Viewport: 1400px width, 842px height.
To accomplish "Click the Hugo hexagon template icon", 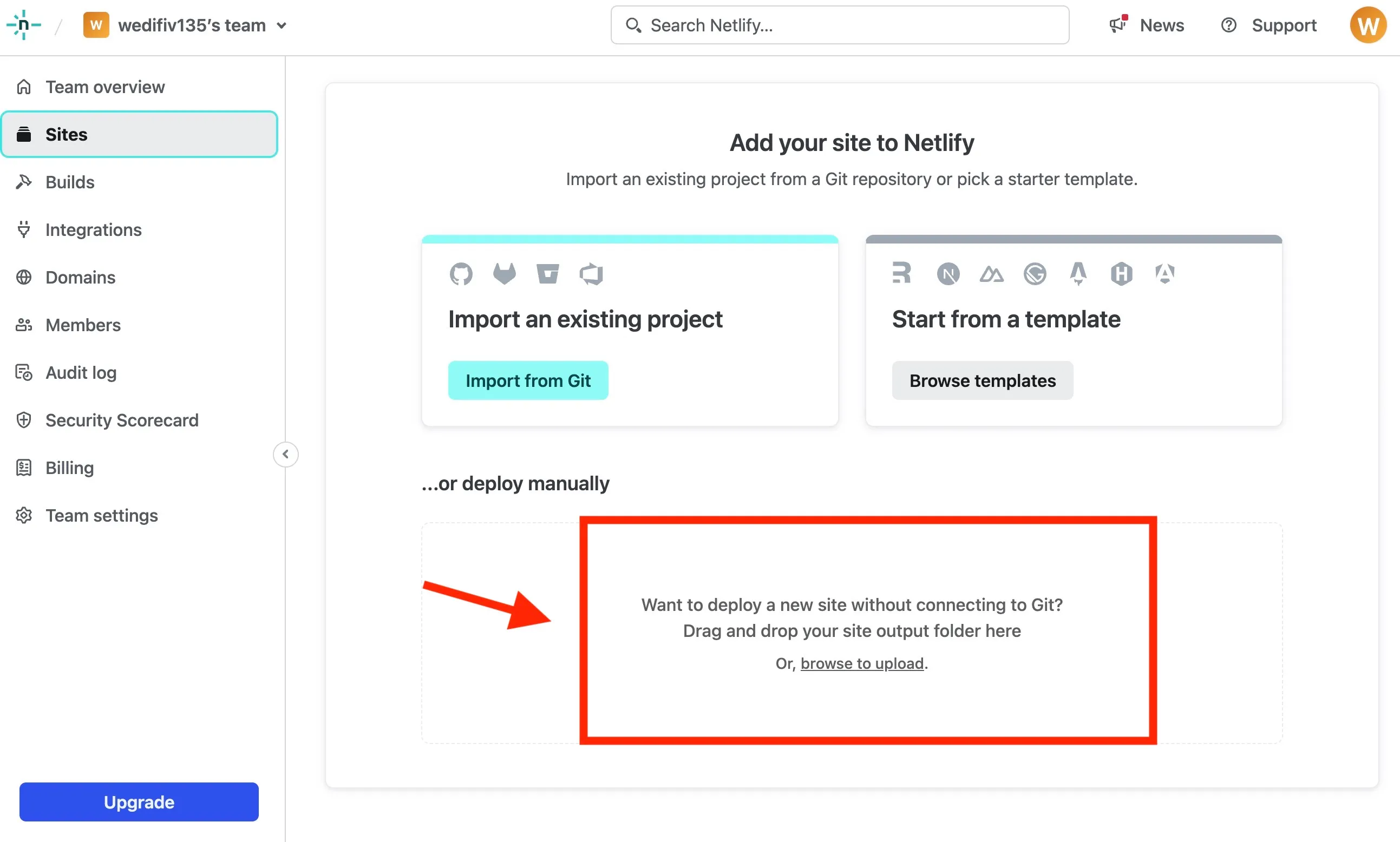I will (x=1121, y=274).
